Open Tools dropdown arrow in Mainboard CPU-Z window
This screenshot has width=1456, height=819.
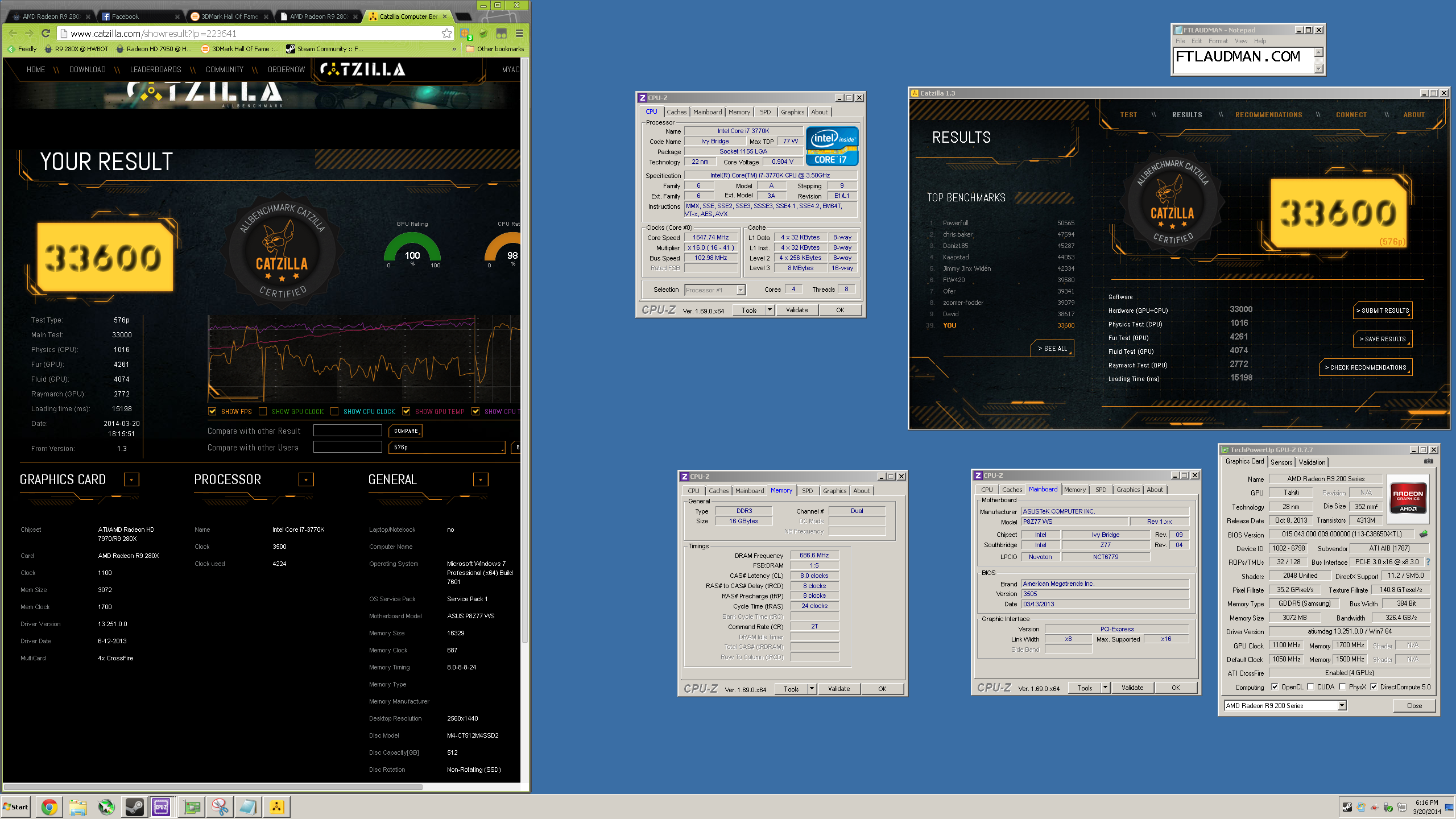point(1105,688)
